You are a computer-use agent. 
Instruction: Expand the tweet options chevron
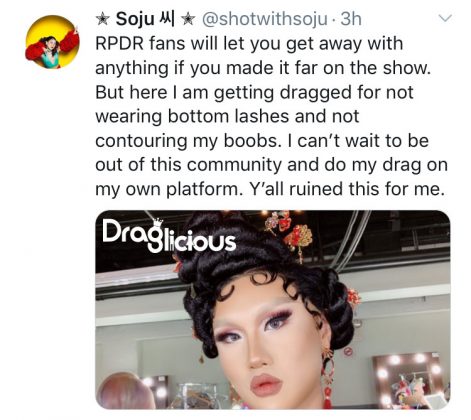(x=445, y=18)
